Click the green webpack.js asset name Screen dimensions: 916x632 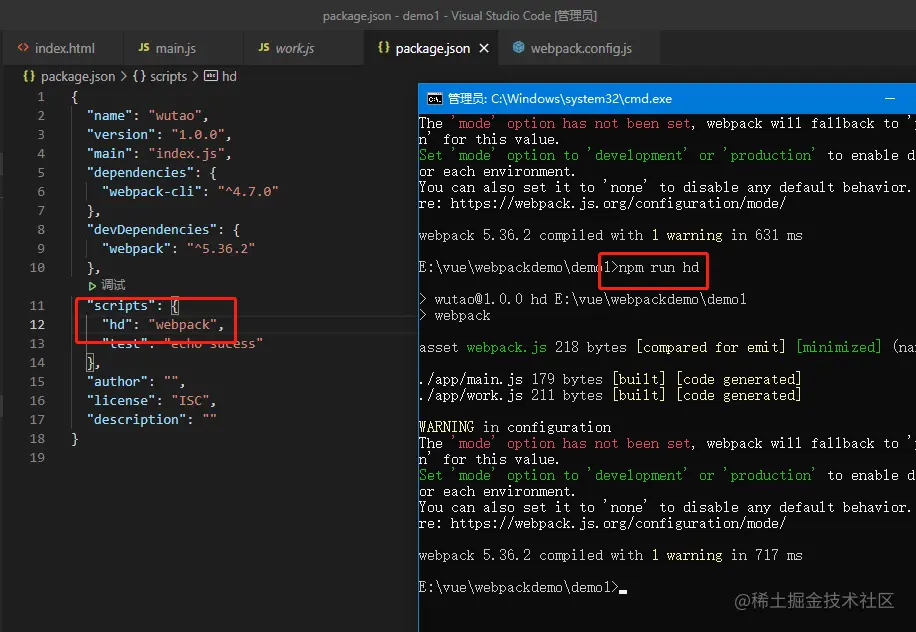(506, 348)
